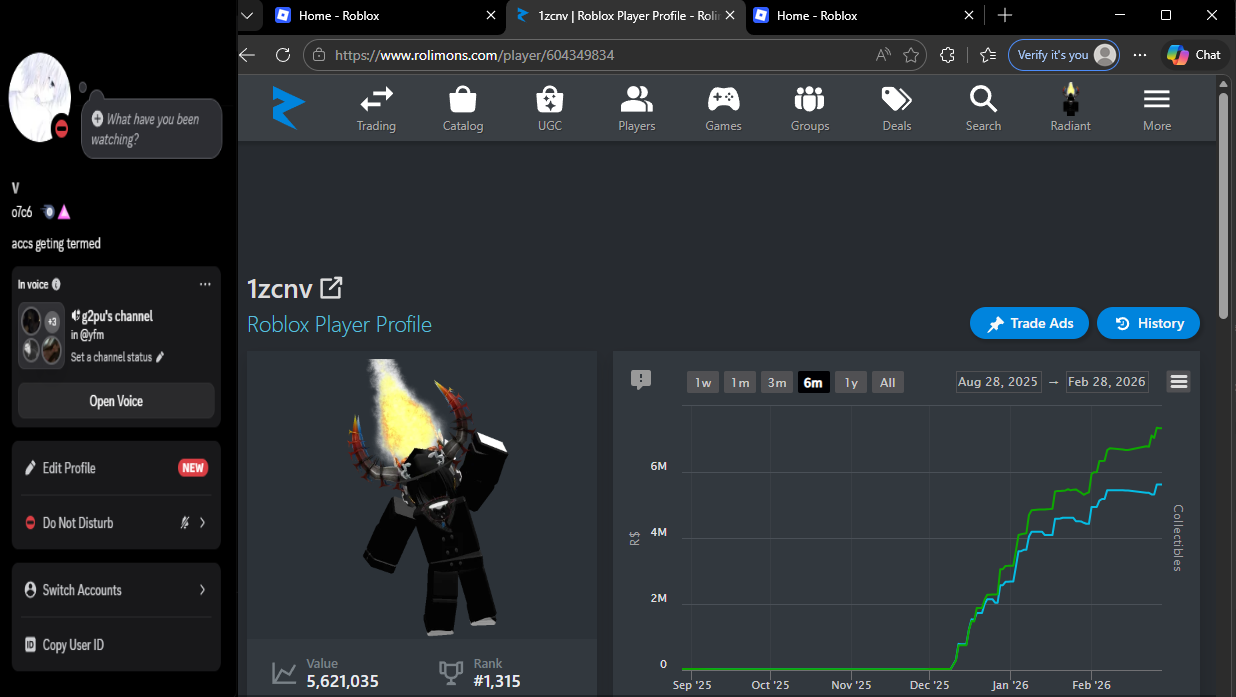Screen dimensions: 1236x697
Task: Click the voice channel member avatars
Action: (x=41, y=335)
